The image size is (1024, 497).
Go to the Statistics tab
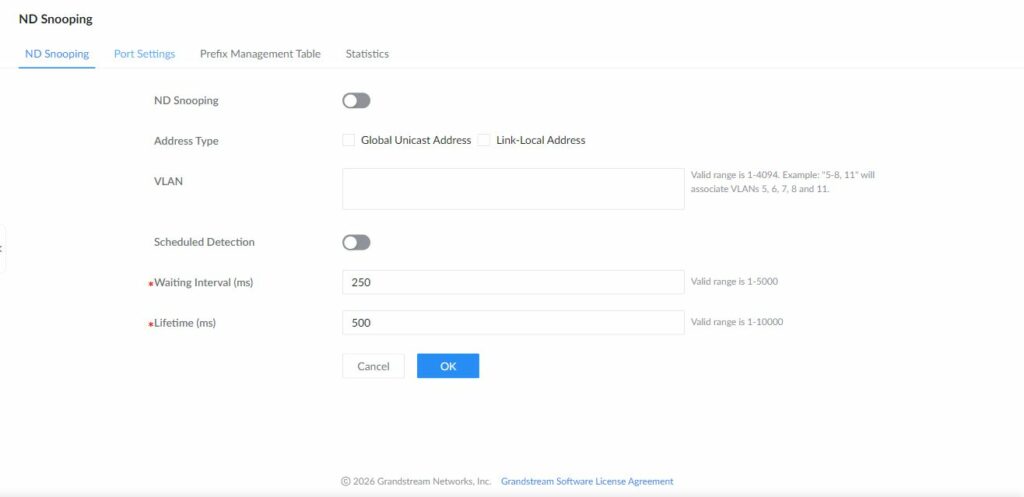click(x=367, y=54)
